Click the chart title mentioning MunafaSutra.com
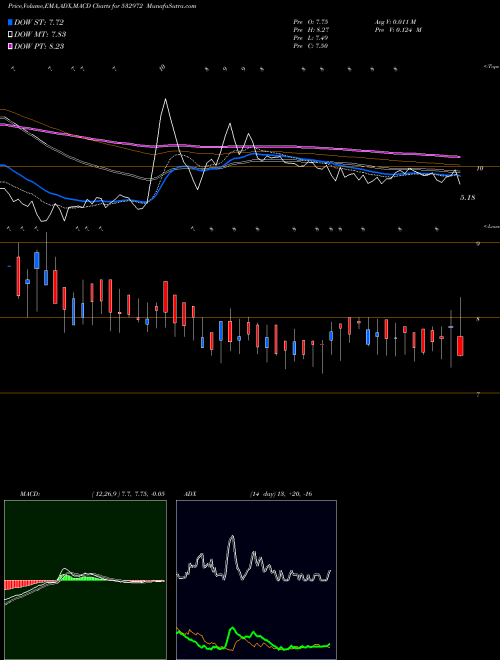 (102, 6)
